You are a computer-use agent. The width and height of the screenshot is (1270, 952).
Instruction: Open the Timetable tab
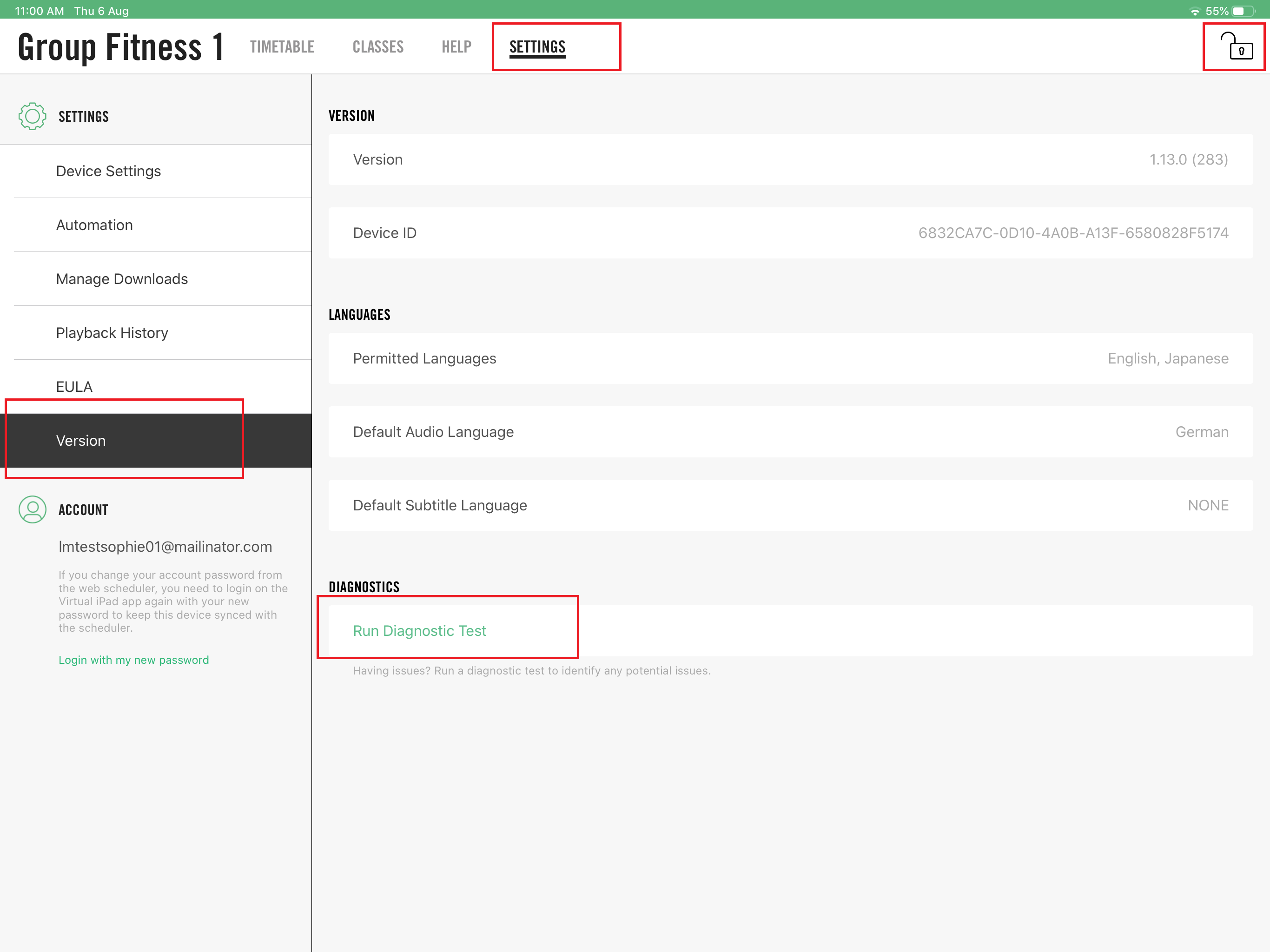pos(282,46)
